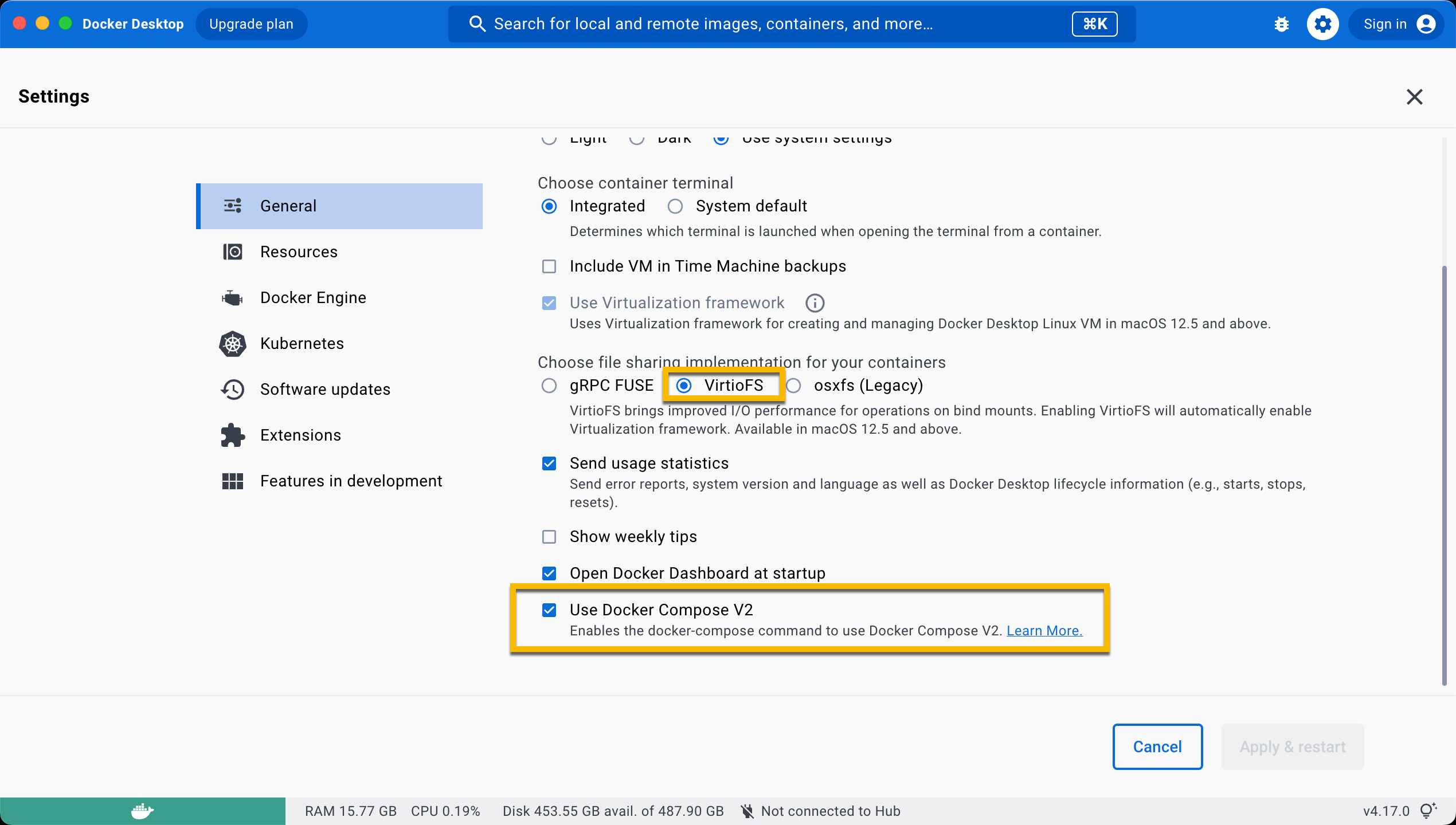Click the search magnifier icon
Viewport: 1456px width, 825px height.
(x=477, y=24)
